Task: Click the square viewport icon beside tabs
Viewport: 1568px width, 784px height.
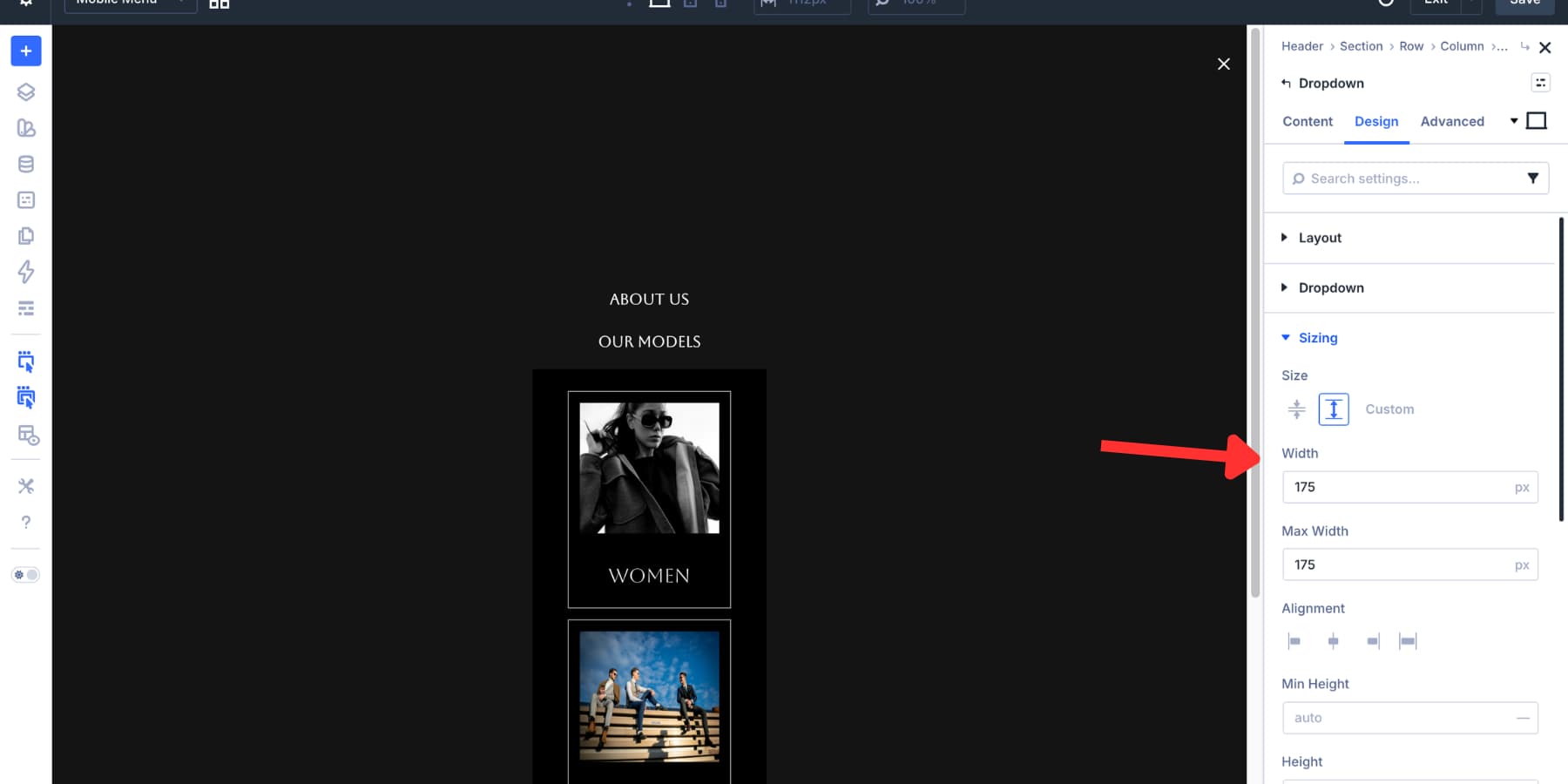Action: [1537, 121]
